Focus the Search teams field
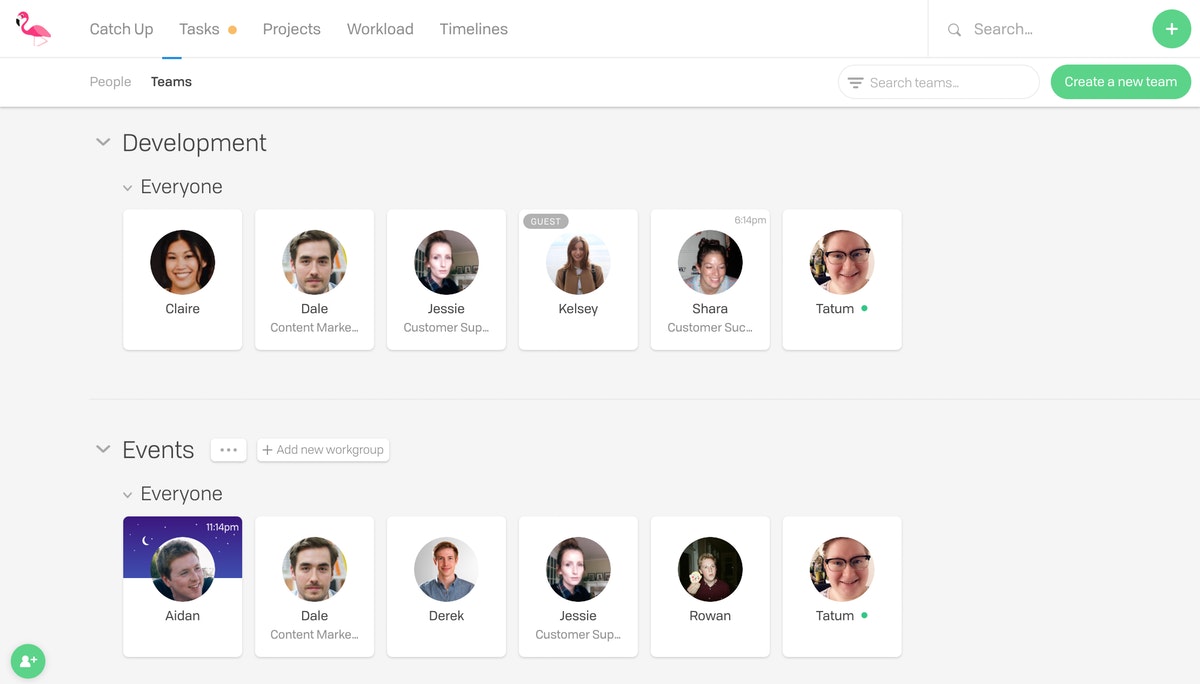The width and height of the screenshot is (1200, 684). coord(938,82)
